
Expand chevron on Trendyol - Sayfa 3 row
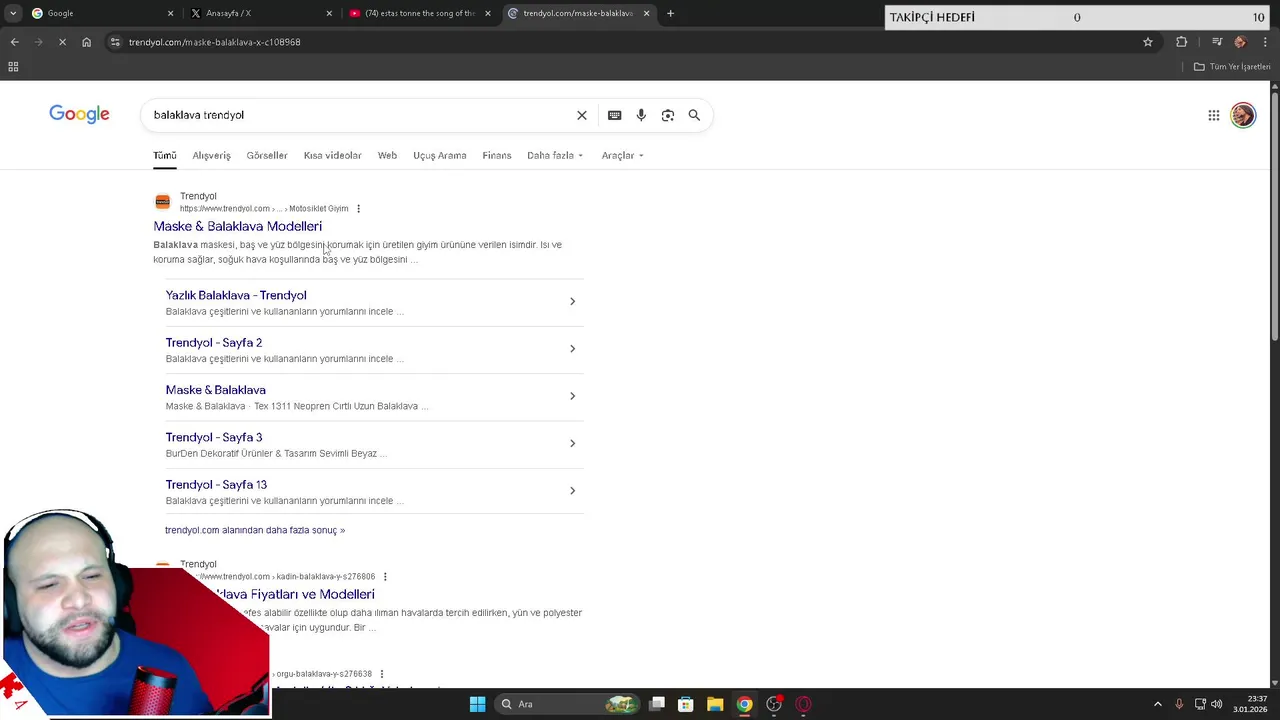(x=572, y=443)
